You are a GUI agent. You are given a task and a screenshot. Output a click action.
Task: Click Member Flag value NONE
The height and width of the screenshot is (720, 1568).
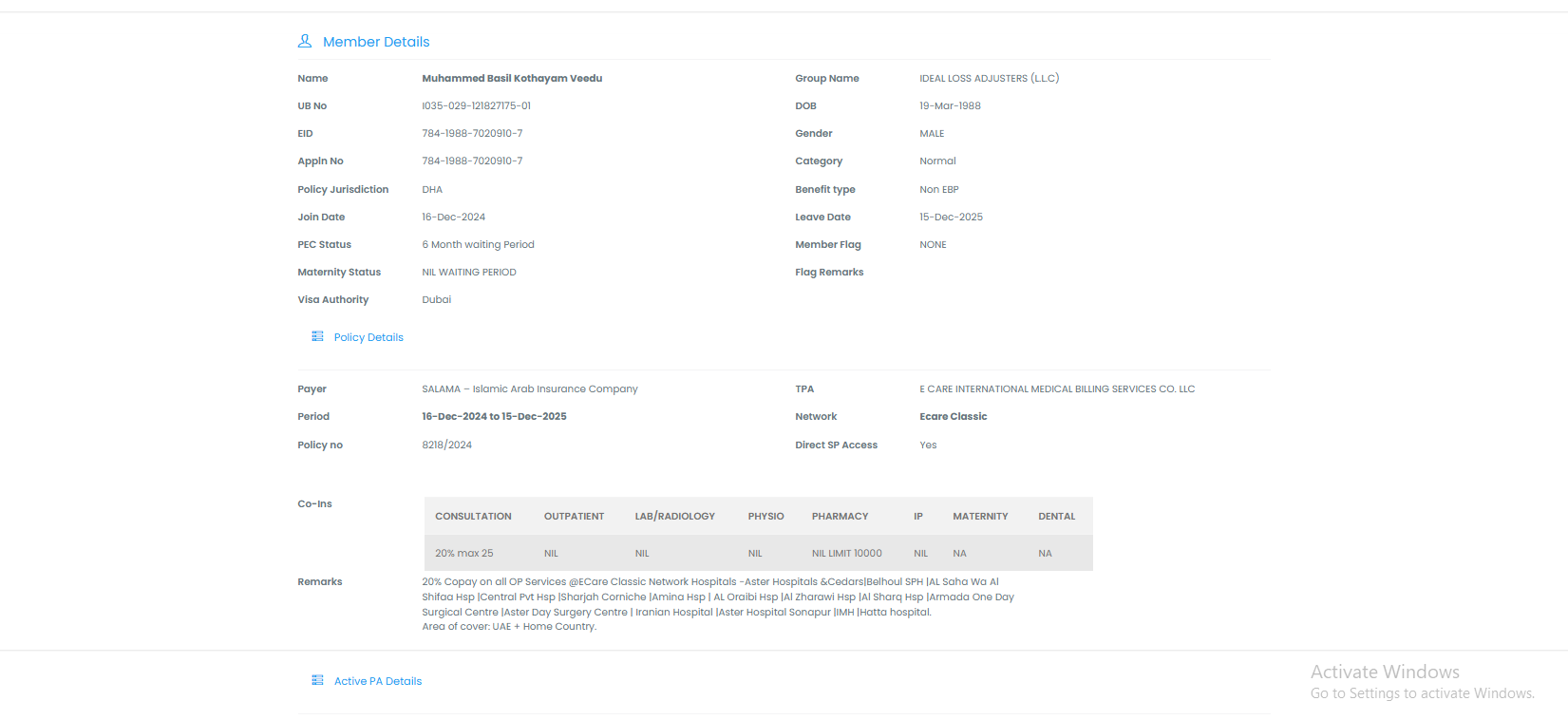933,244
